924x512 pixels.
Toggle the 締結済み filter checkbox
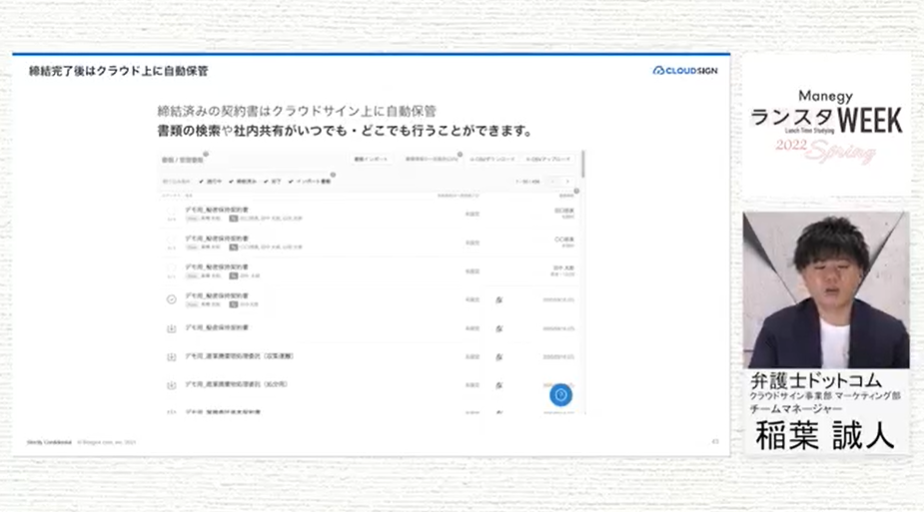[x=231, y=182]
